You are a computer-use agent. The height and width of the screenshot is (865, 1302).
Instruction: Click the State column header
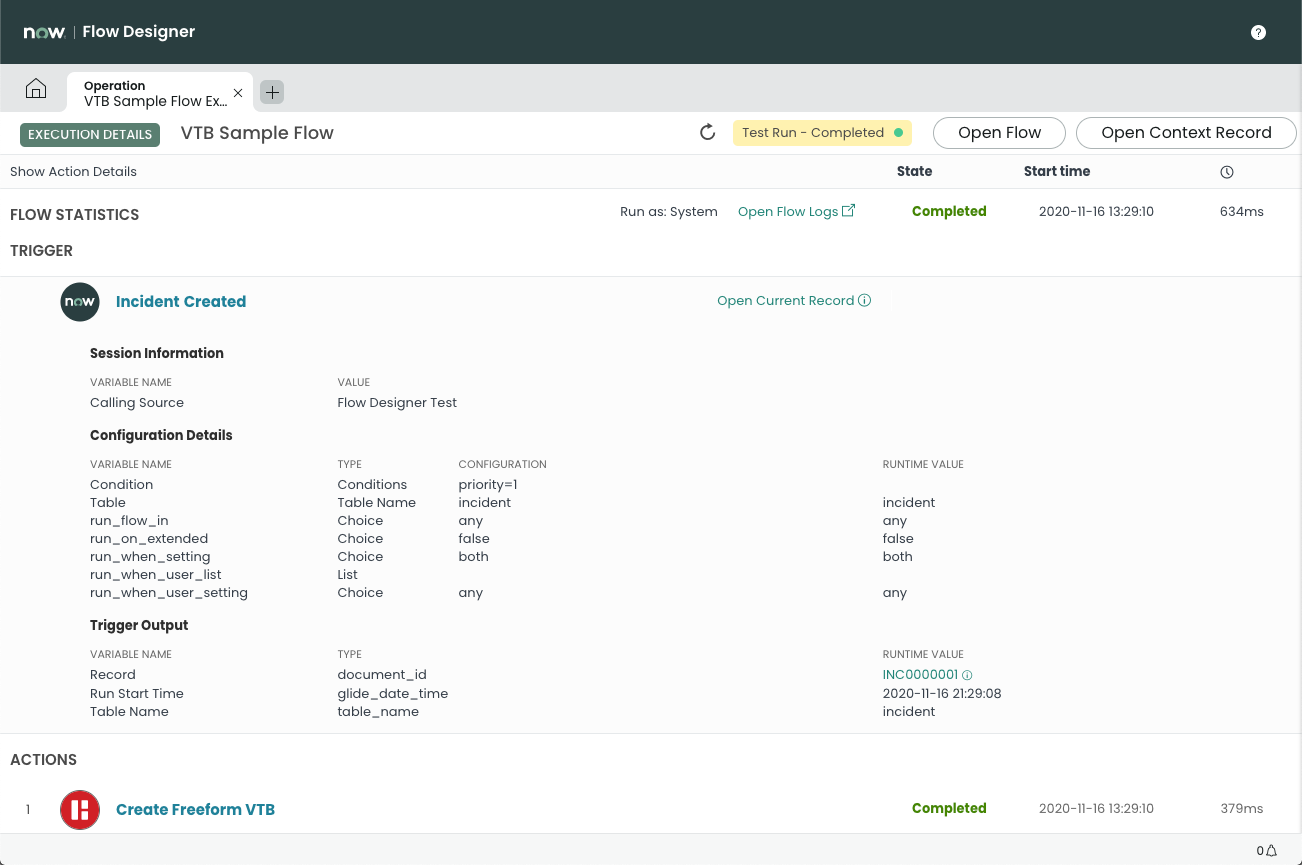tap(915, 171)
